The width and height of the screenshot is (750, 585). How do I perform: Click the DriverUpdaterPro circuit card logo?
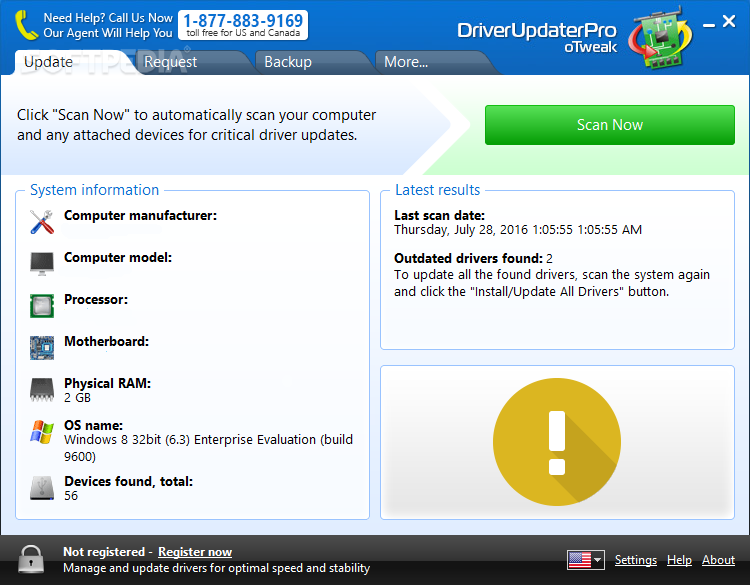tap(662, 38)
